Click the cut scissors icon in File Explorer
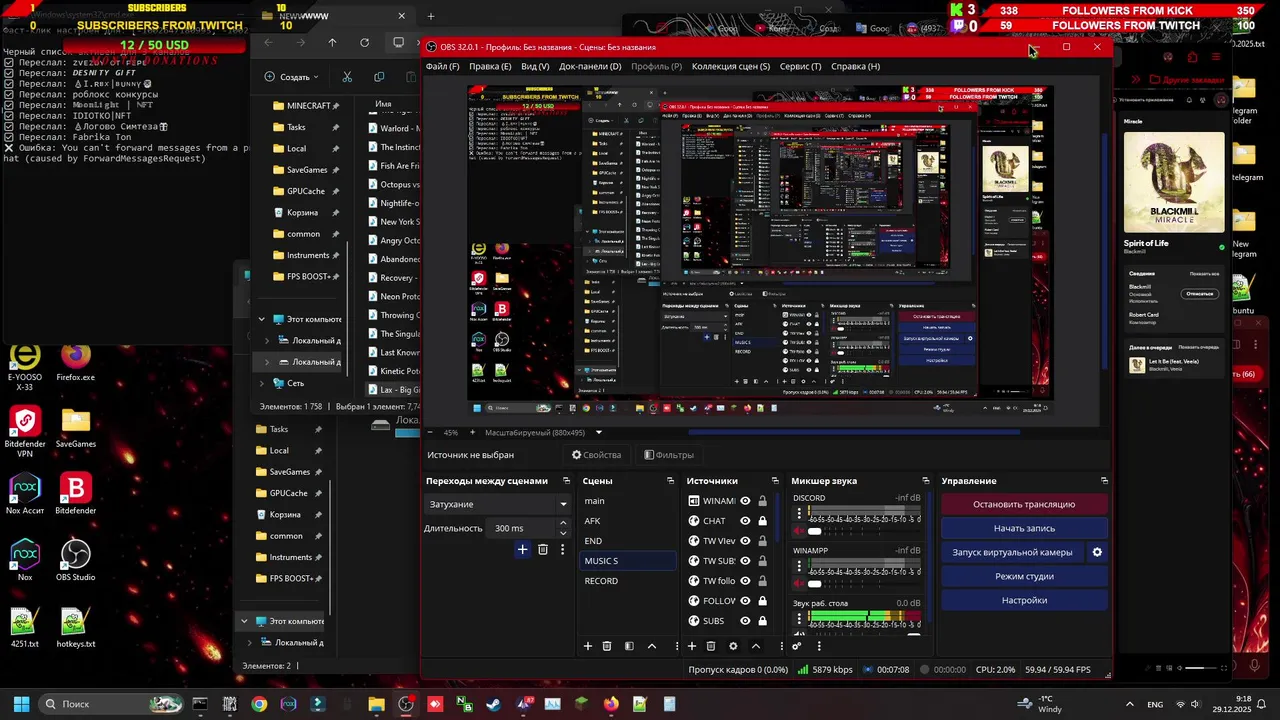This screenshot has height=720, width=1280. click(347, 77)
